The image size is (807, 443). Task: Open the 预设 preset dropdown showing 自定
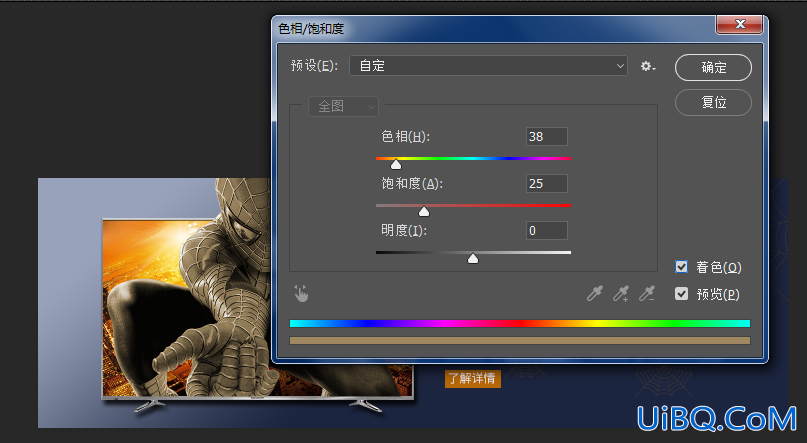(x=488, y=66)
